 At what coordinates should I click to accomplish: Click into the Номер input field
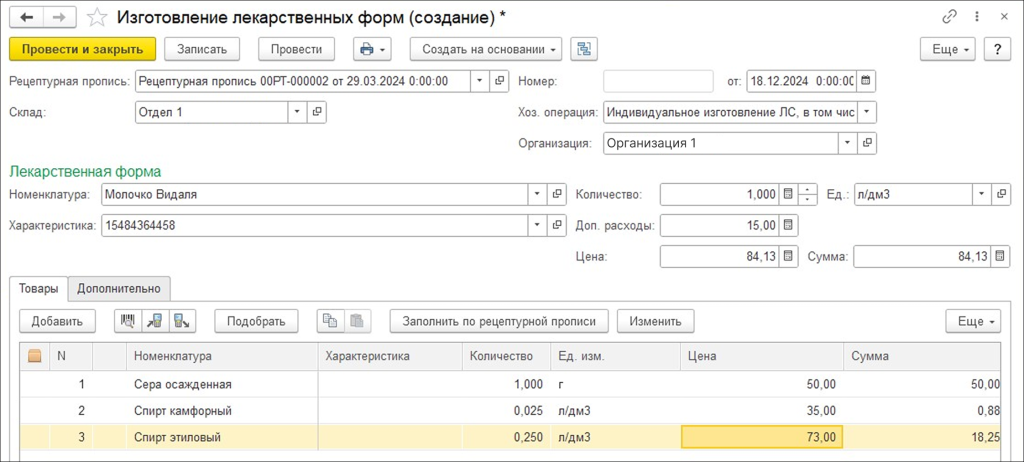pos(657,81)
